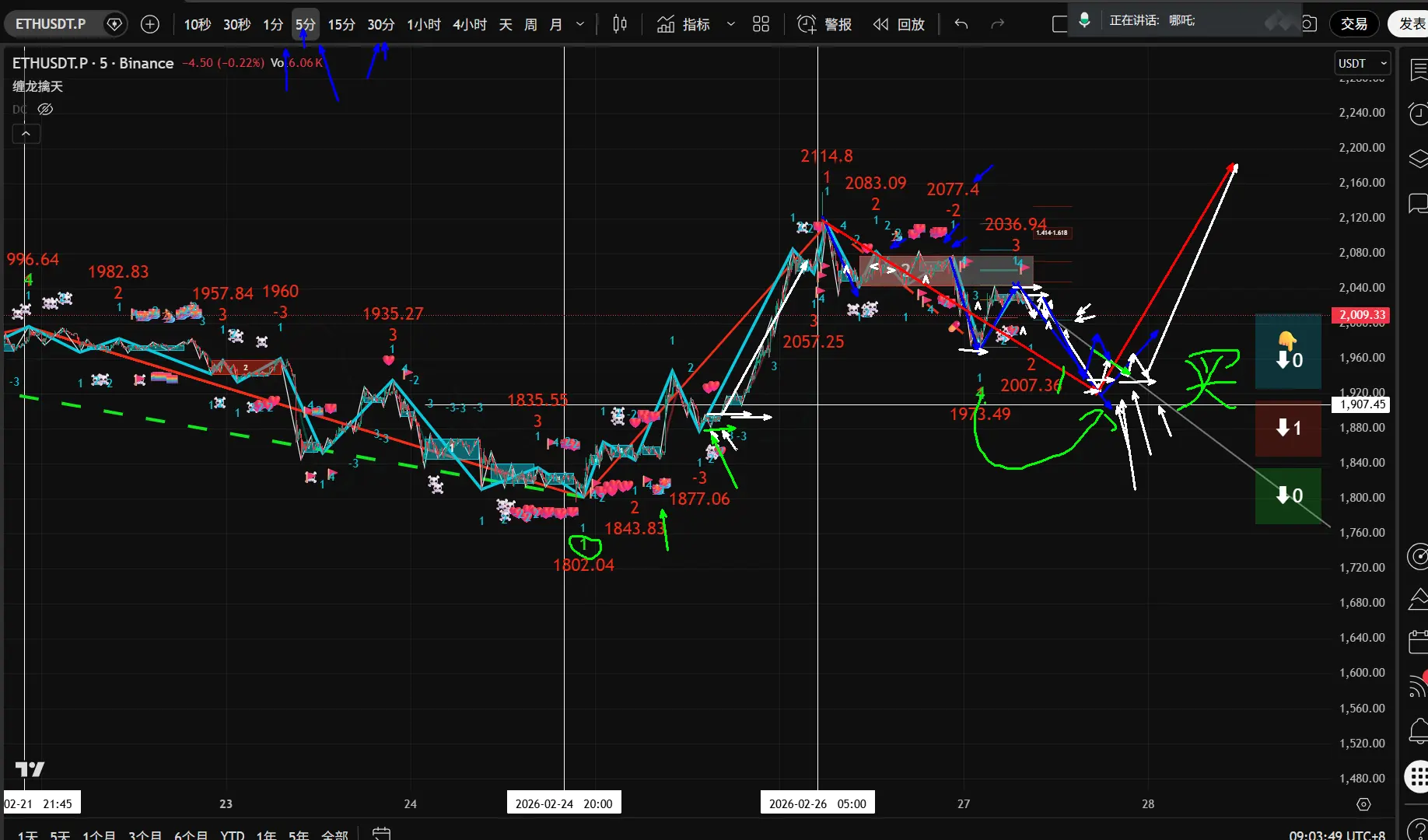Open the help question mark icon

tap(1418, 830)
